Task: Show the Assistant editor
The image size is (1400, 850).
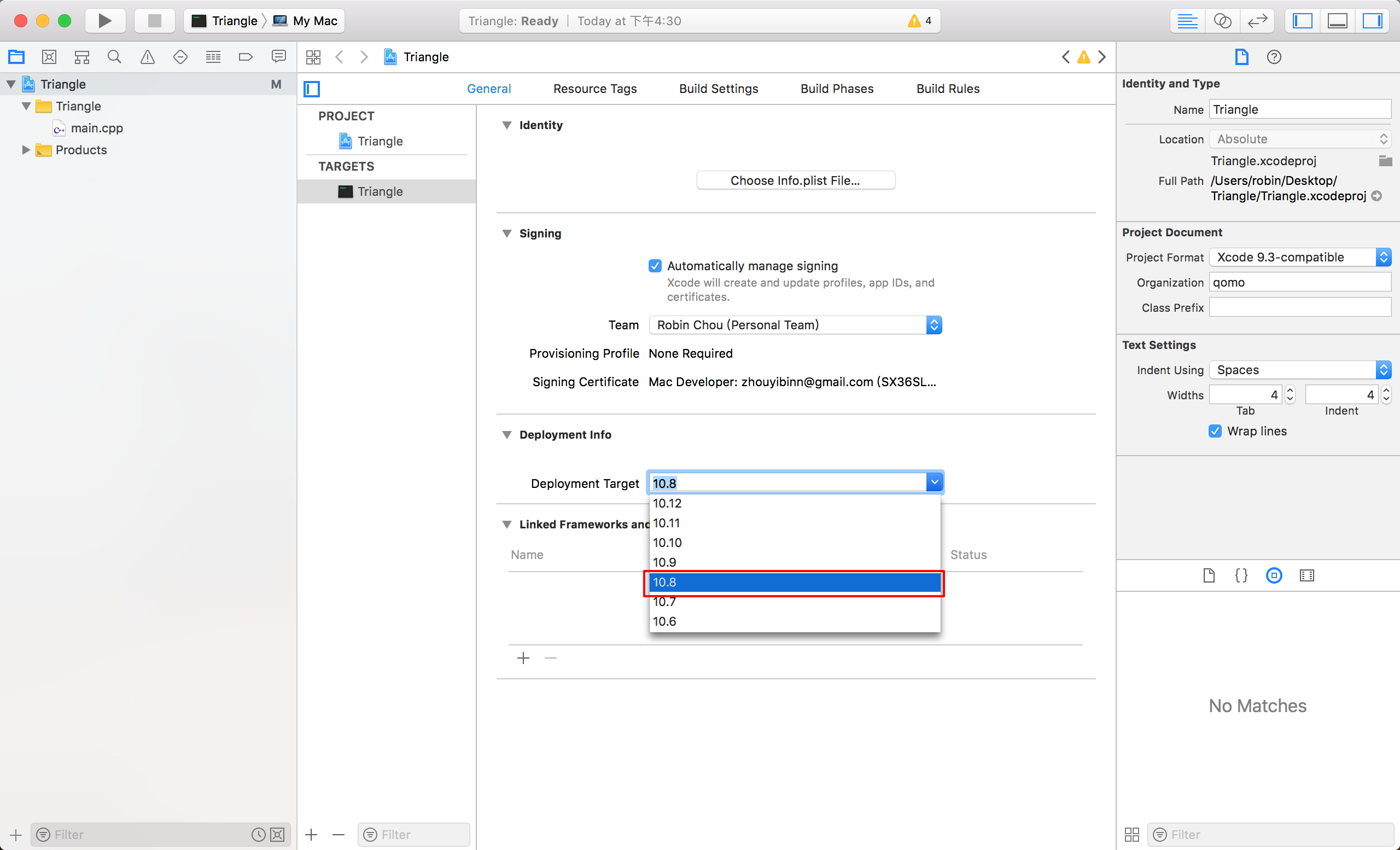Action: click(x=1222, y=21)
